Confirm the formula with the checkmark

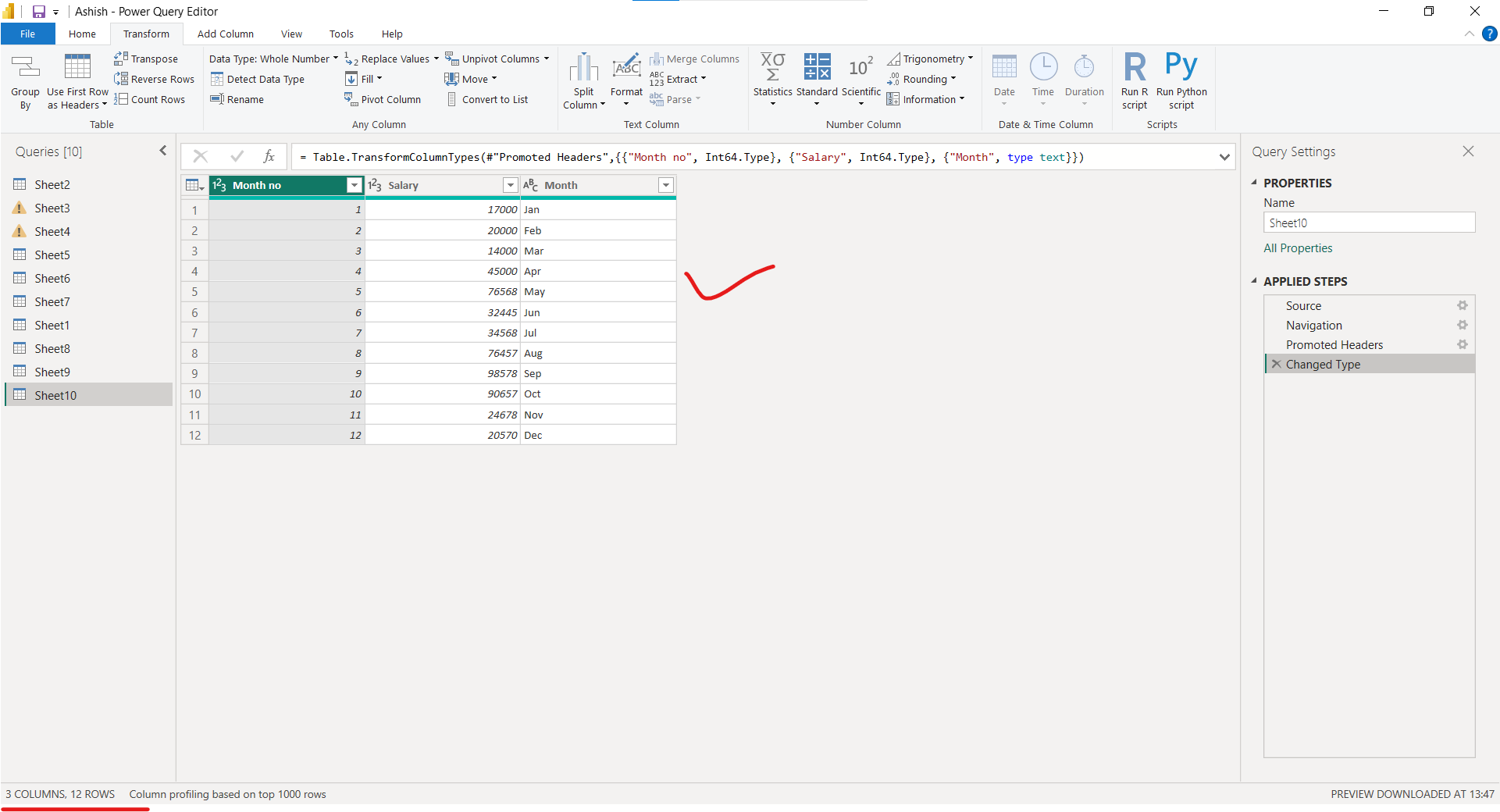[x=237, y=157]
